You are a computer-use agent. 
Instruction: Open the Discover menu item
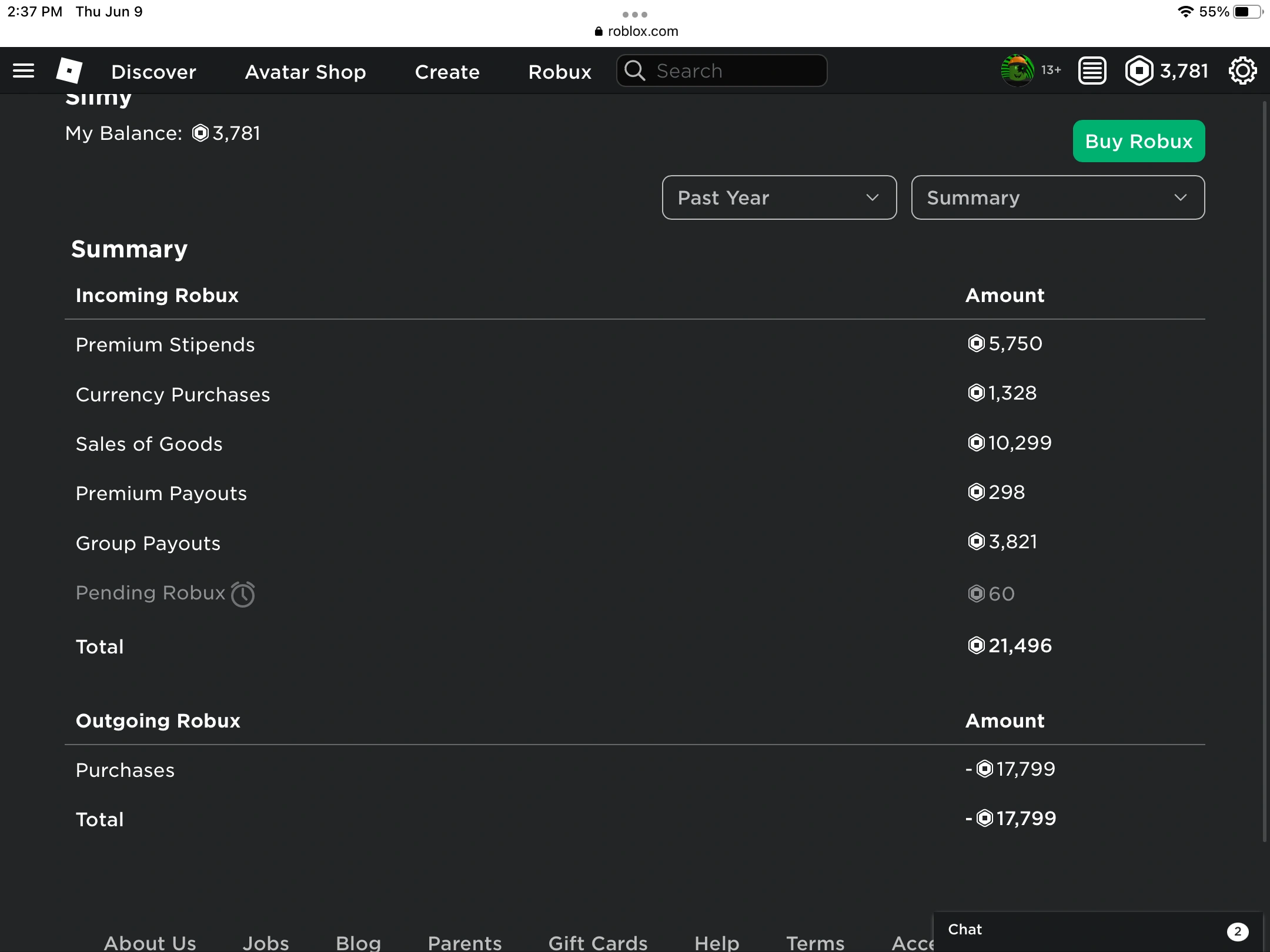153,72
